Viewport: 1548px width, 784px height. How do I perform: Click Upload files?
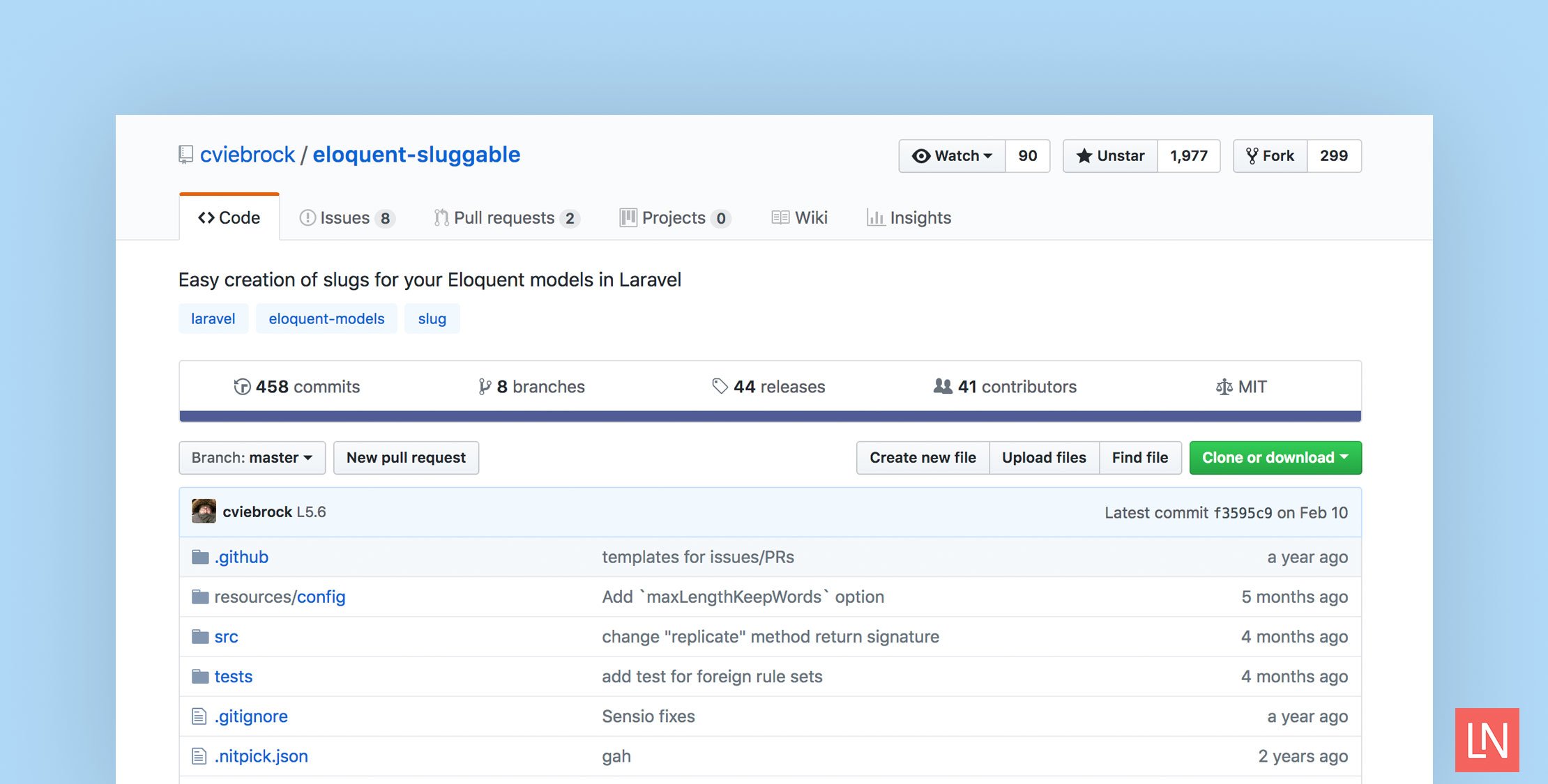[1044, 458]
